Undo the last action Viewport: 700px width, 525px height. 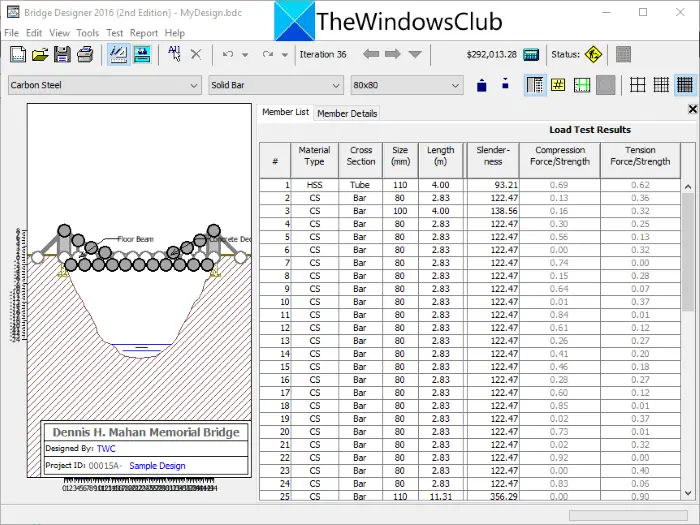(228, 54)
